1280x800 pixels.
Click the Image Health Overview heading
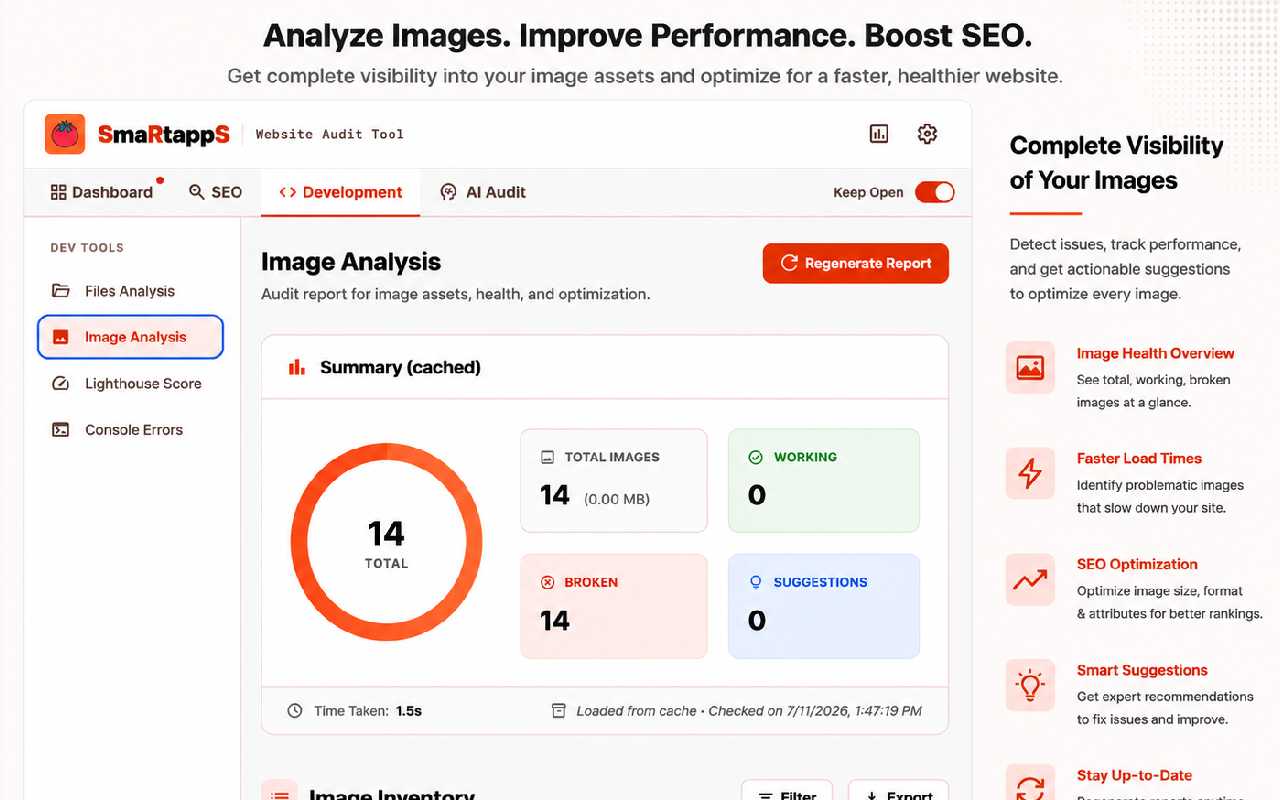(1155, 353)
